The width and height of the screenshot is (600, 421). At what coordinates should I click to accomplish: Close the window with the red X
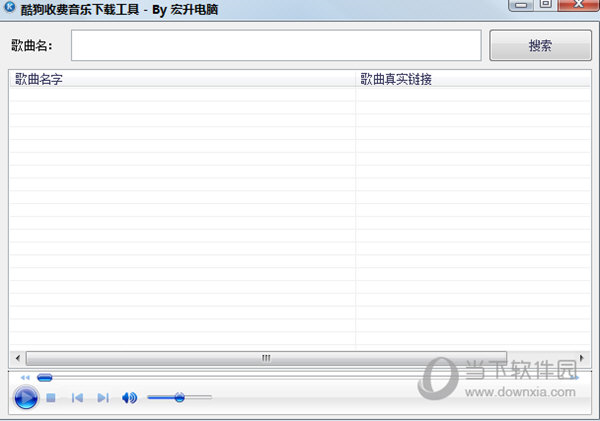pyautogui.click(x=579, y=4)
